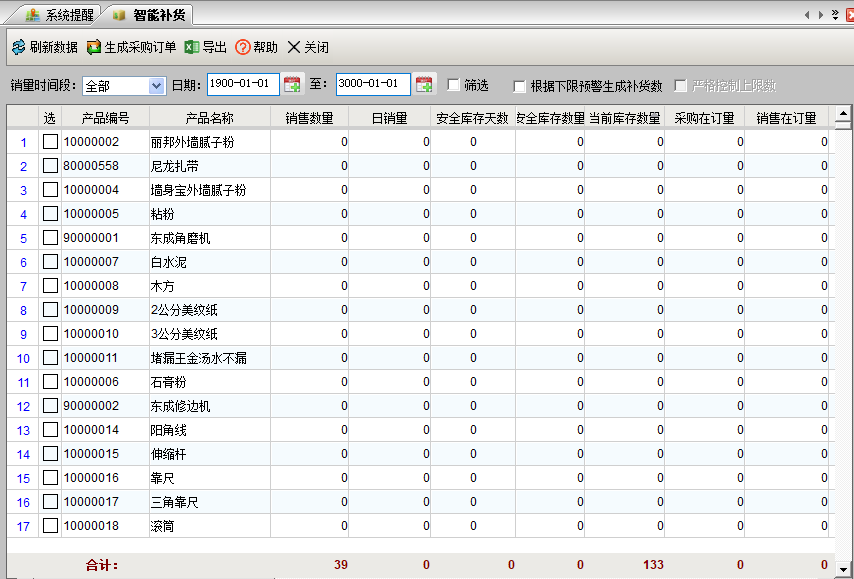Click the start date field 1900-01-01
This screenshot has width=854, height=579.
[x=243, y=84]
